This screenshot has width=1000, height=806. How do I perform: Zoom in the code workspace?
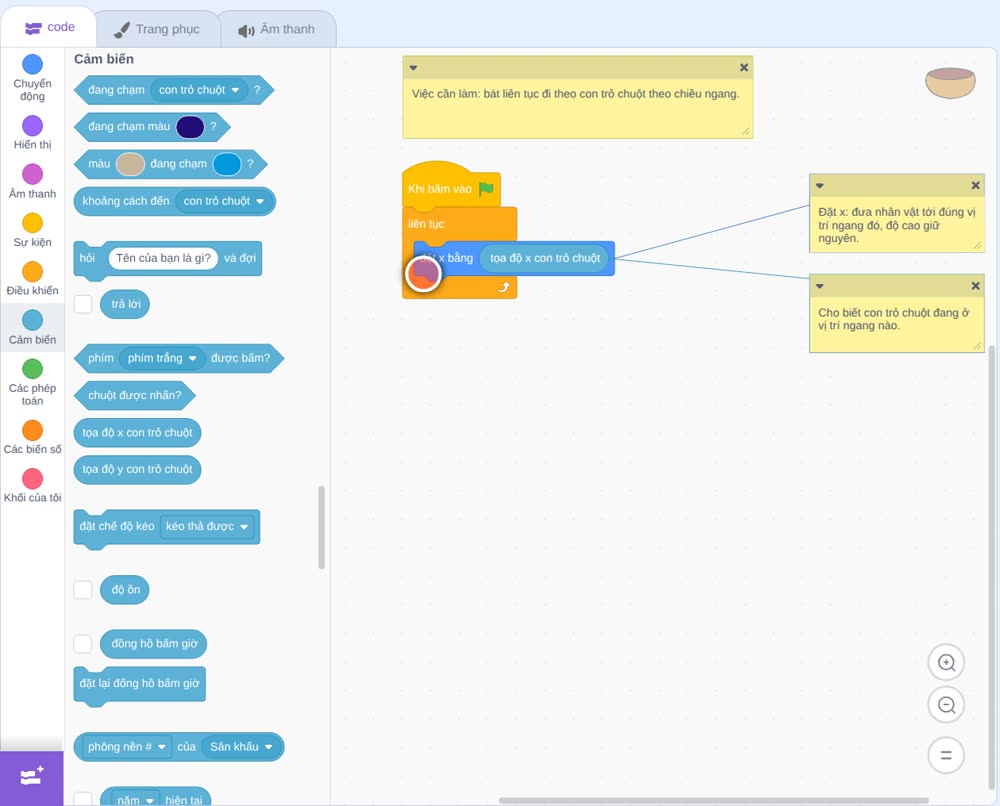(x=946, y=663)
